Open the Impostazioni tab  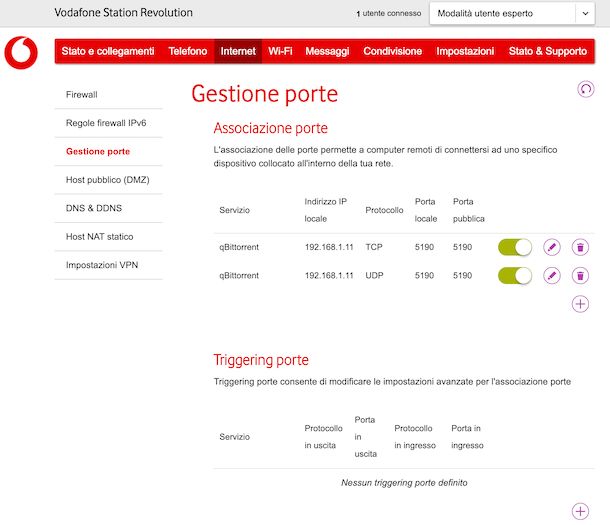click(x=465, y=51)
